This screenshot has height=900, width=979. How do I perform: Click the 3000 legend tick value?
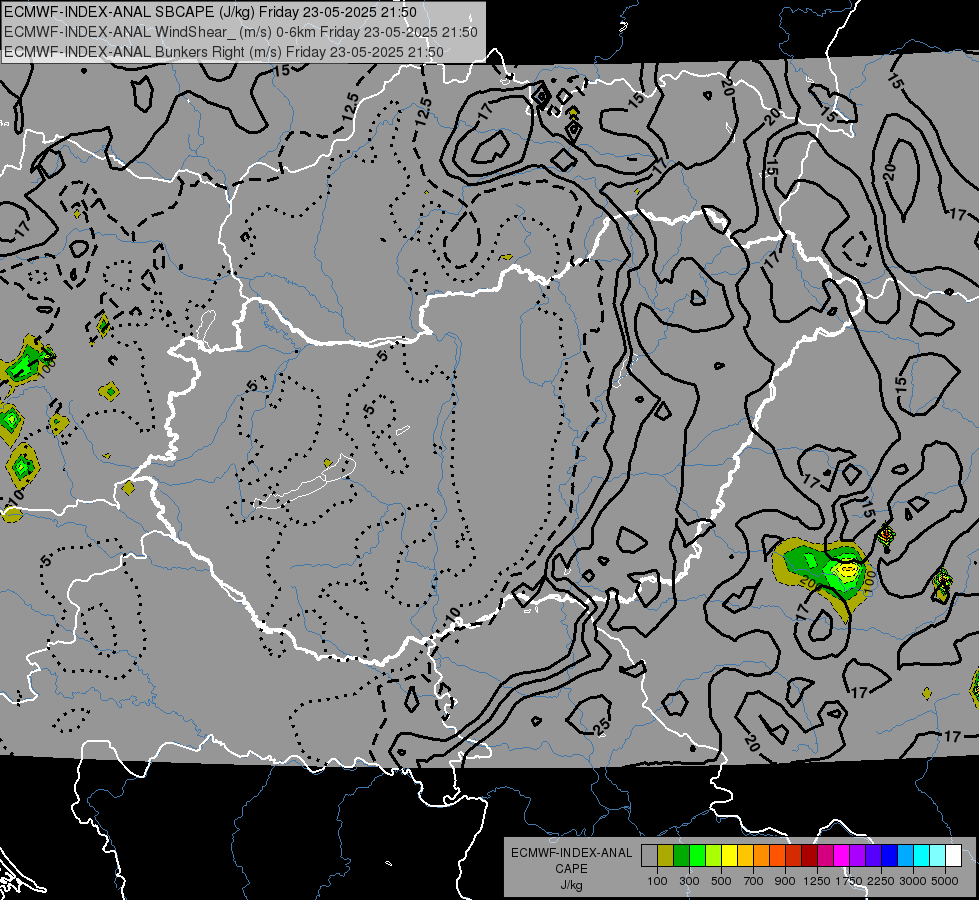pyautogui.click(x=913, y=881)
